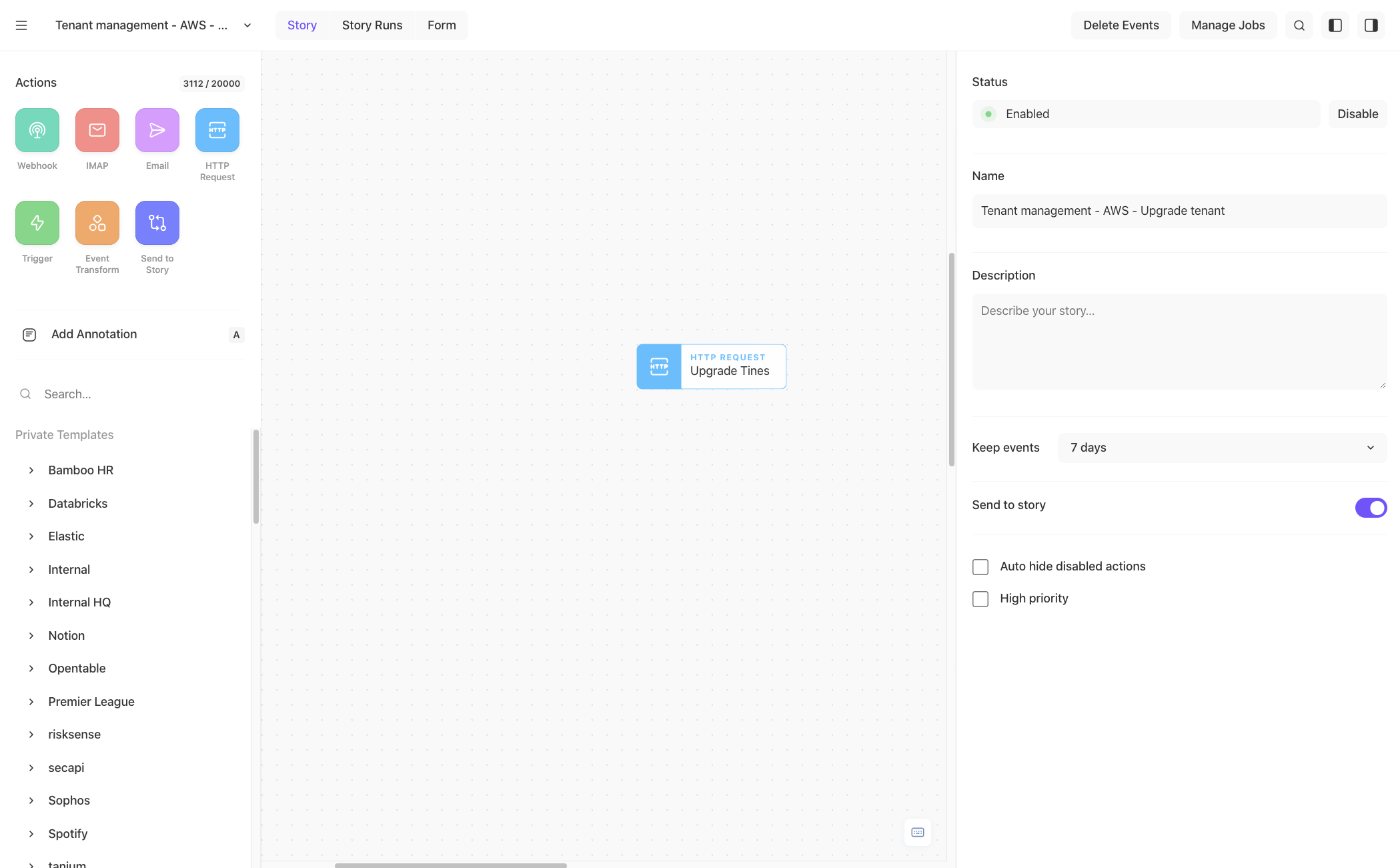Click the templates Search field
This screenshot has width=1400, height=868.
point(130,394)
